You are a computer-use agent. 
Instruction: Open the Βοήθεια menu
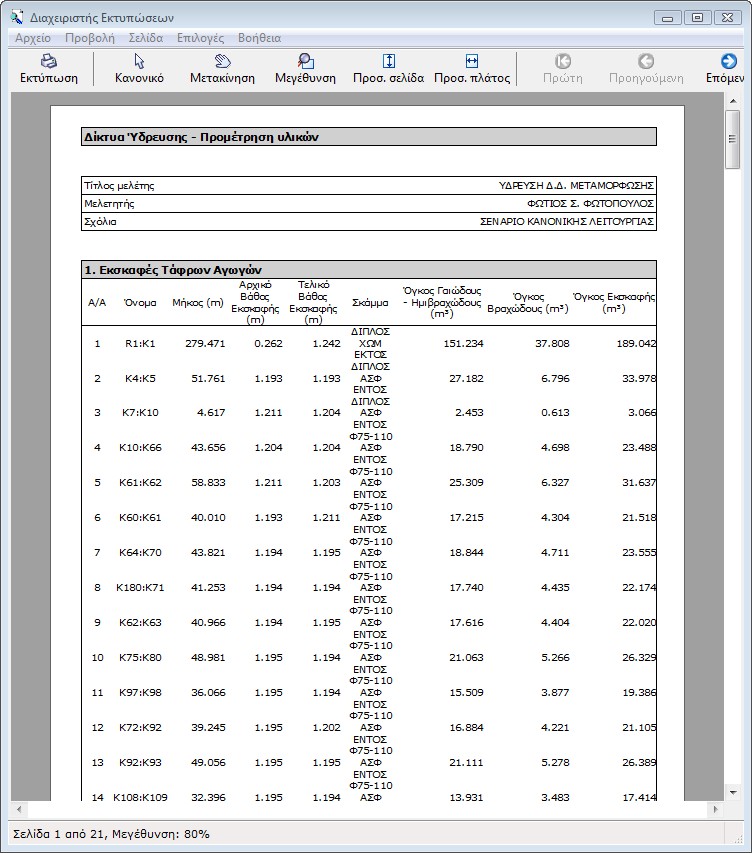[x=259, y=38]
